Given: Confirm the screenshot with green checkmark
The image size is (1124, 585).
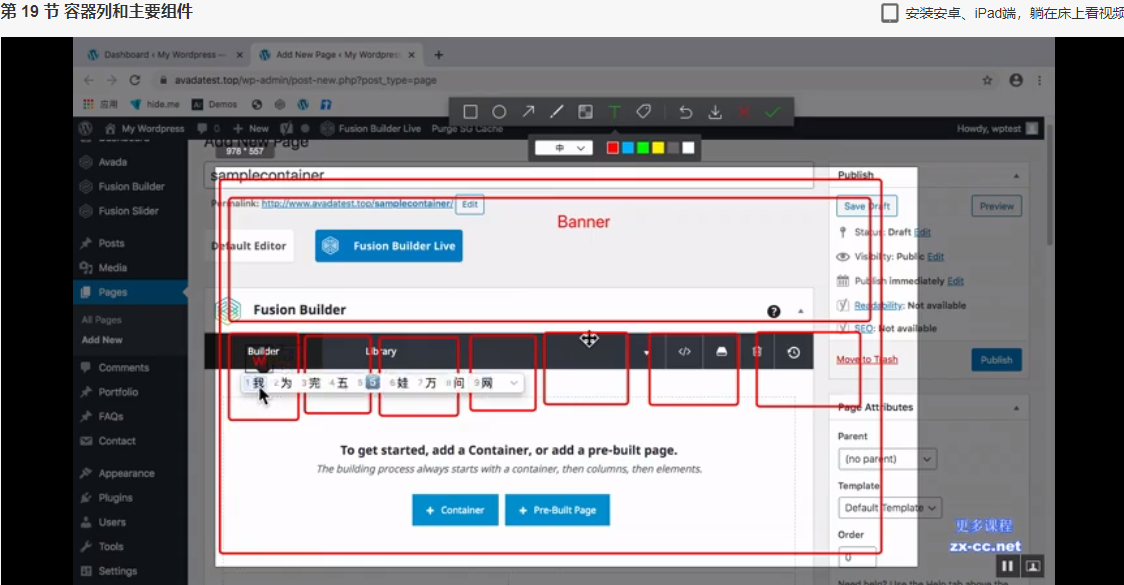Looking at the screenshot, I should coord(772,112).
